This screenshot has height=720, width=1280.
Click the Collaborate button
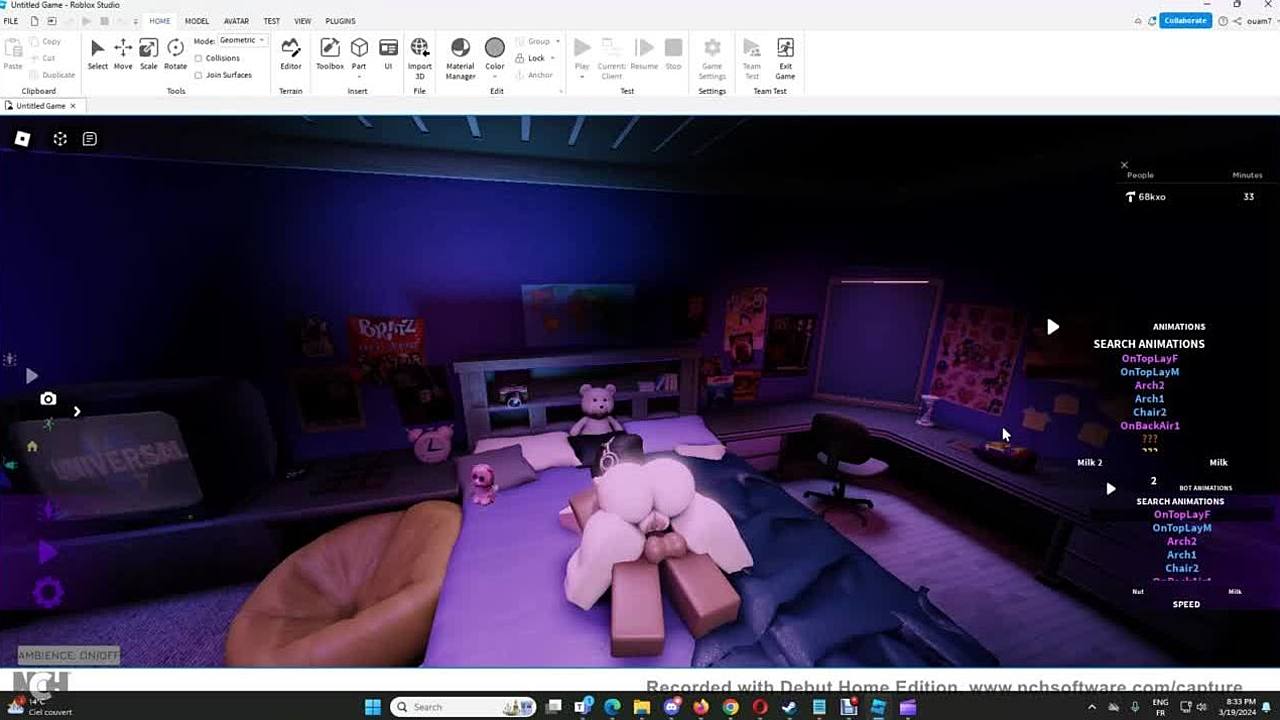pyautogui.click(x=1185, y=21)
